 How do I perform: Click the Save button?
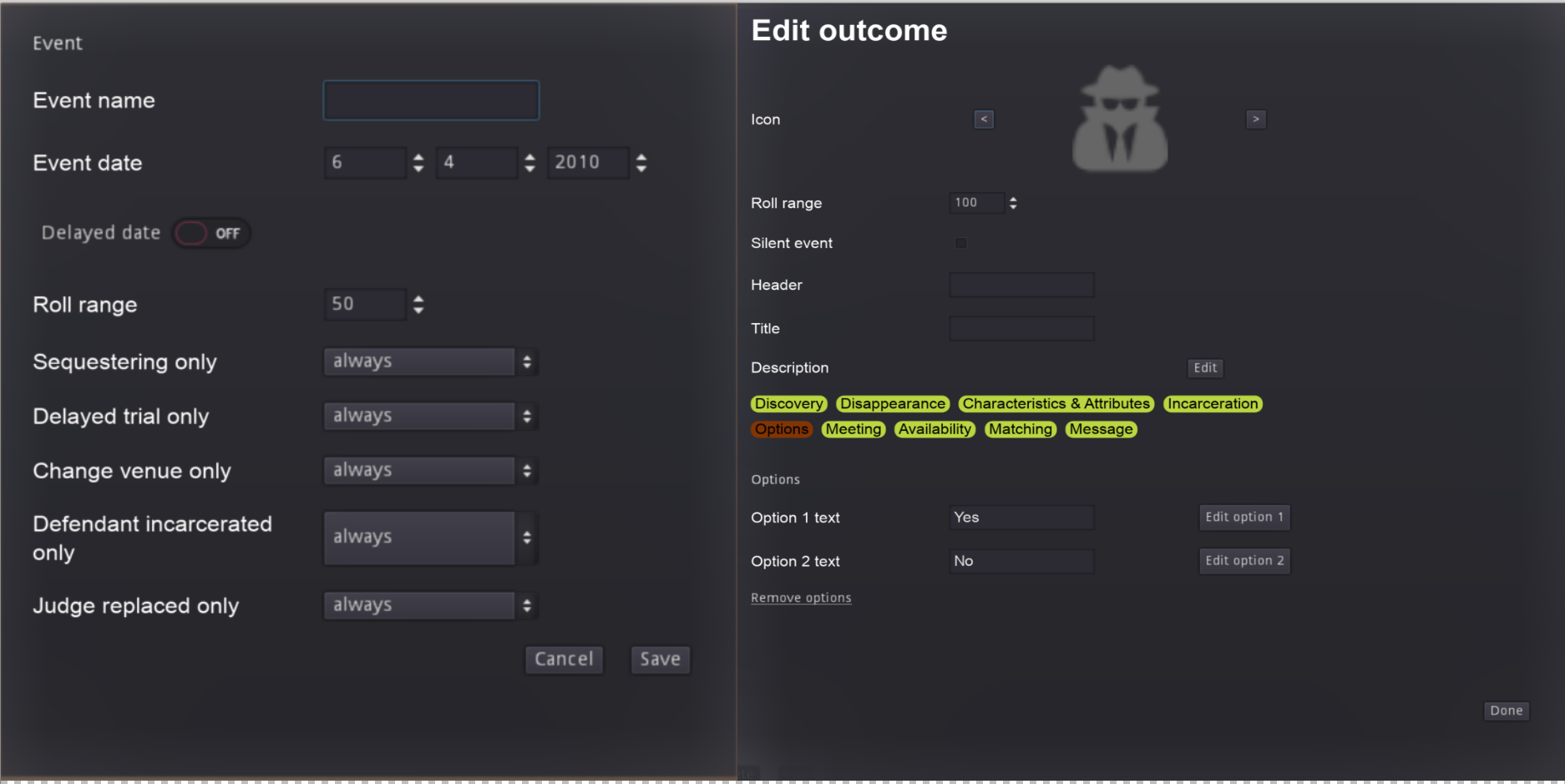(x=660, y=660)
